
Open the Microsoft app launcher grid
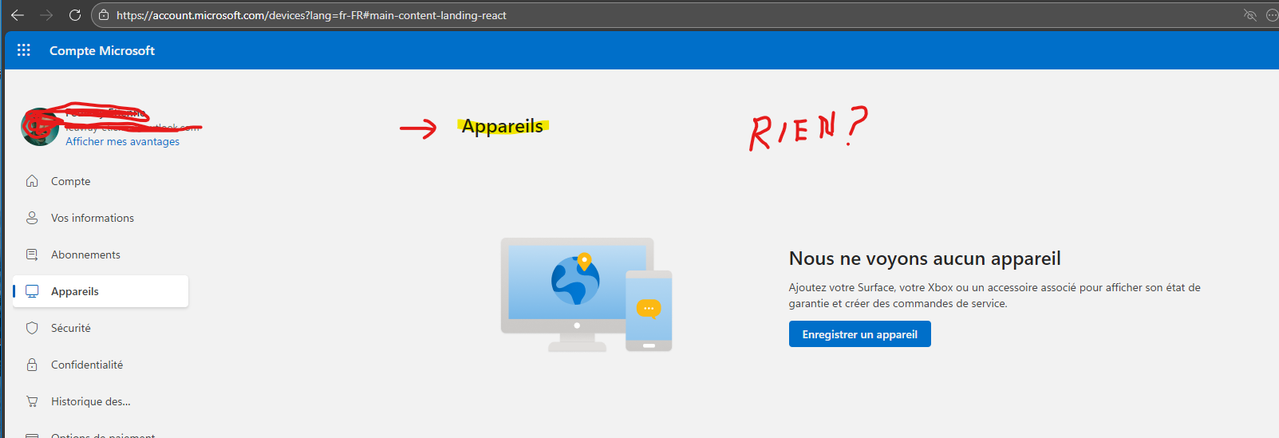(24, 50)
